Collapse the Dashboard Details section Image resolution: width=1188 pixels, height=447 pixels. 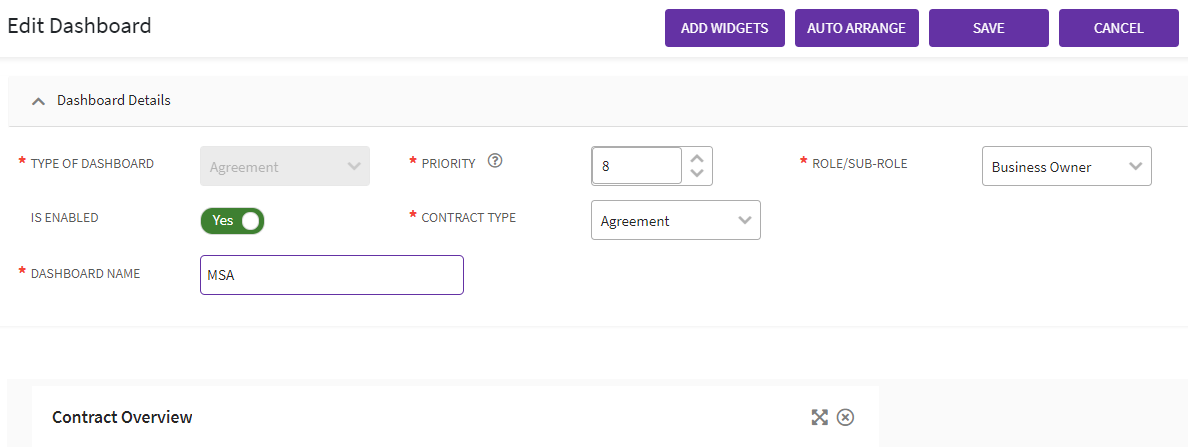pyautogui.click(x=39, y=101)
